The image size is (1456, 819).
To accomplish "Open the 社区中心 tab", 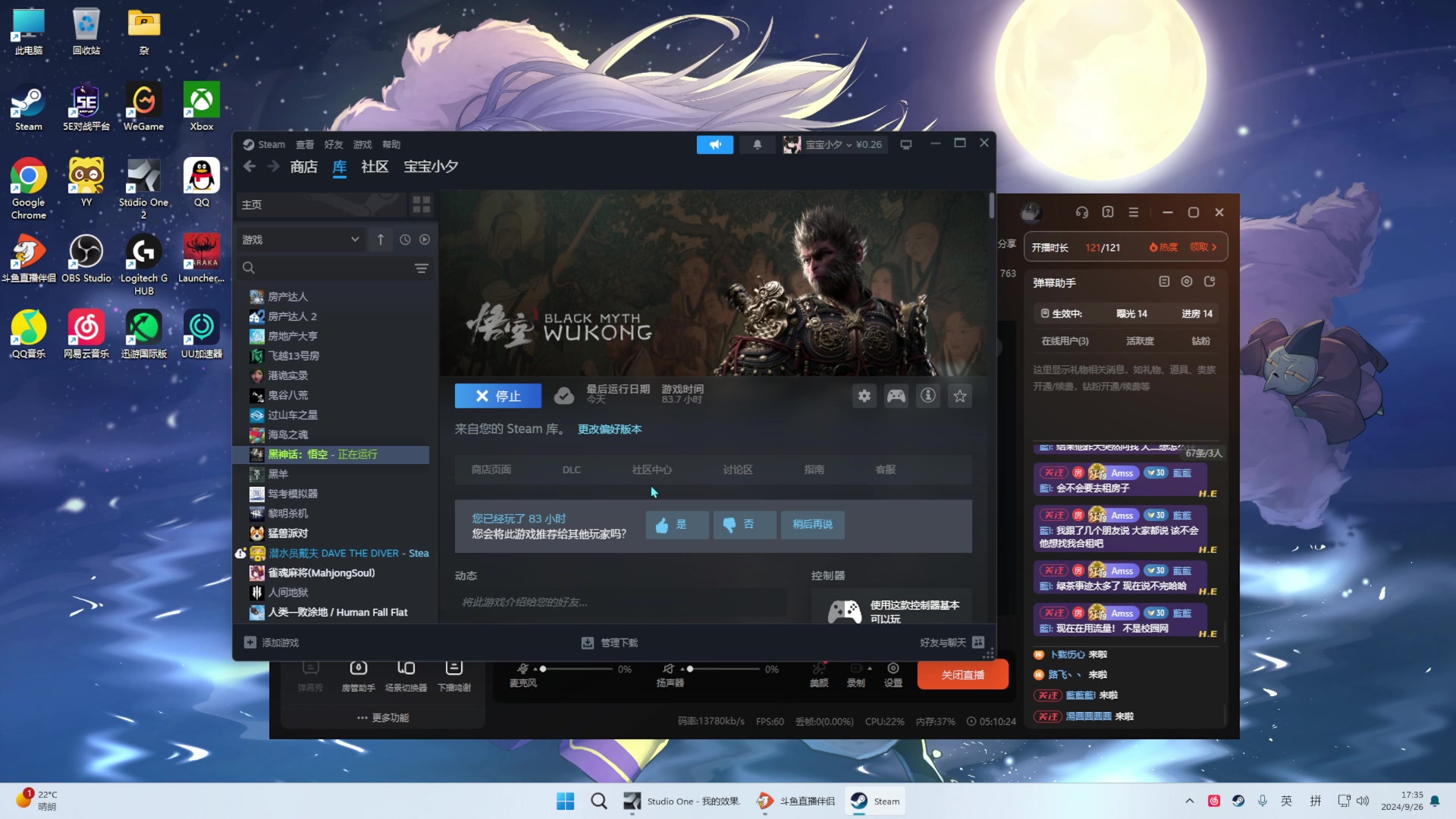I will (x=652, y=469).
